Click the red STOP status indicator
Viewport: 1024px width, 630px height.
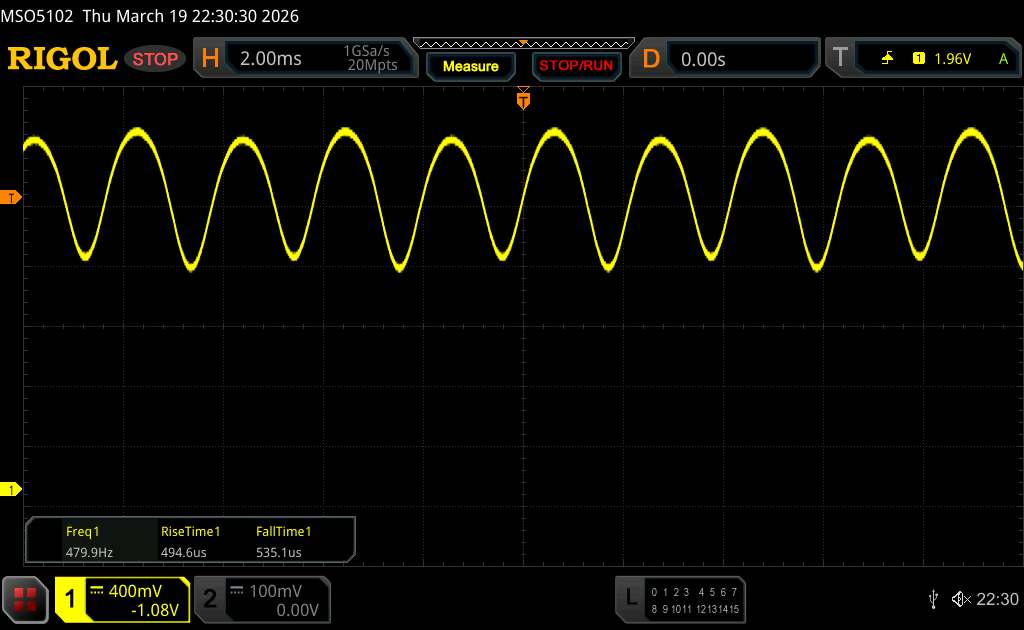156,59
